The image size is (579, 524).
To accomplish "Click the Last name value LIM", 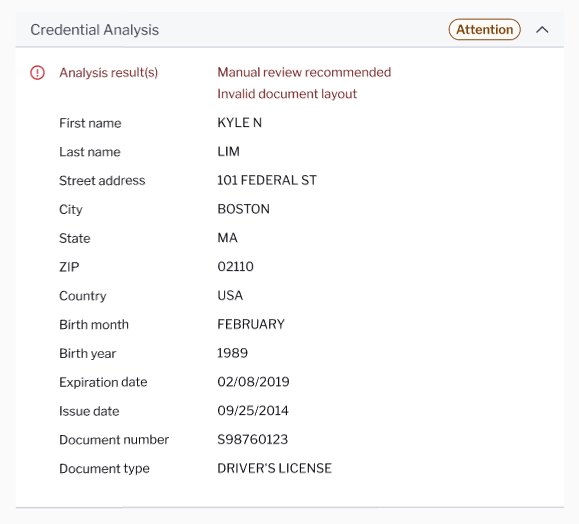I will (228, 151).
